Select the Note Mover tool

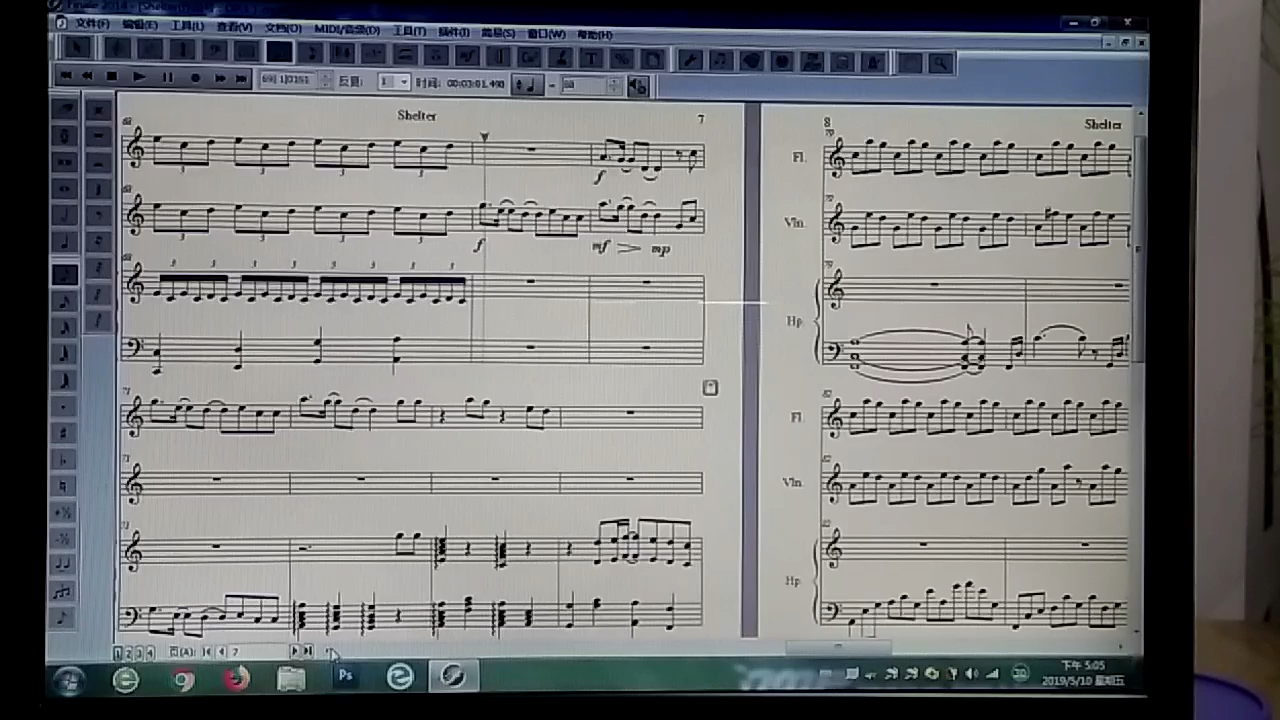[721, 60]
